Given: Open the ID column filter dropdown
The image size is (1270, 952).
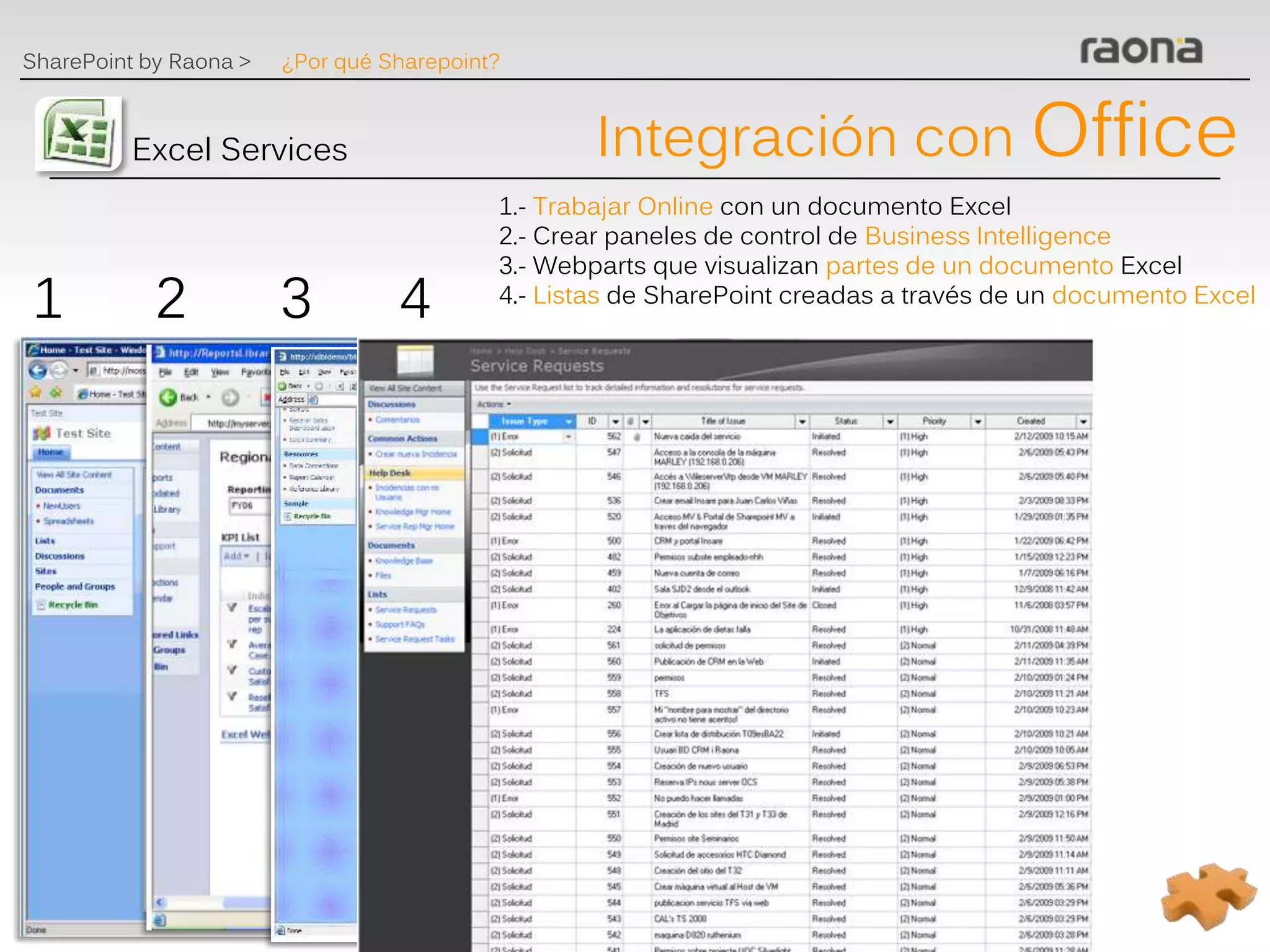Looking at the screenshot, I should (x=615, y=421).
